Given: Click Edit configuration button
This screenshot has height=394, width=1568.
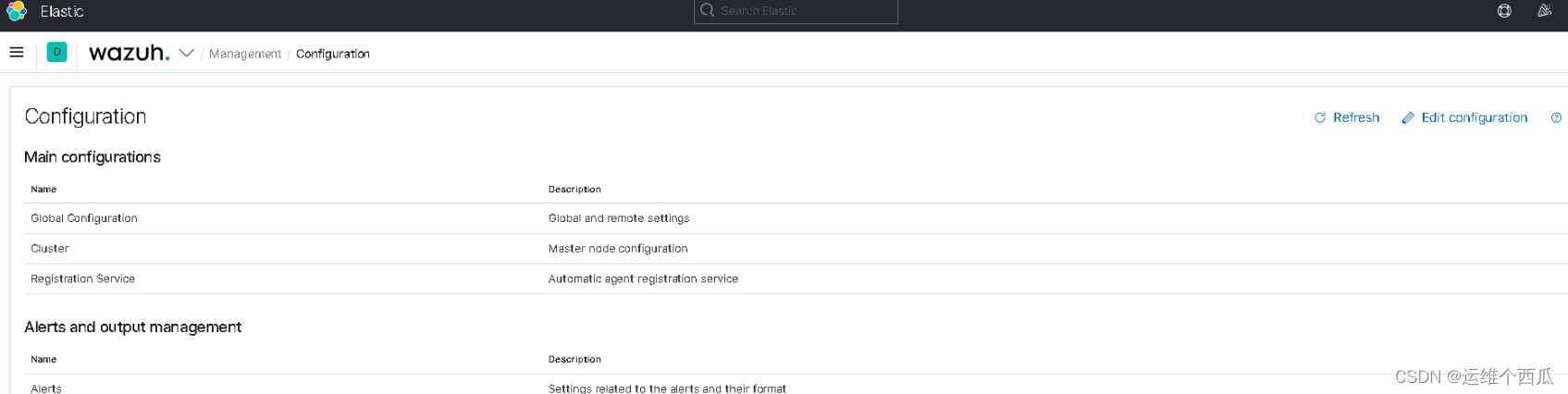Looking at the screenshot, I should pos(1464,117).
